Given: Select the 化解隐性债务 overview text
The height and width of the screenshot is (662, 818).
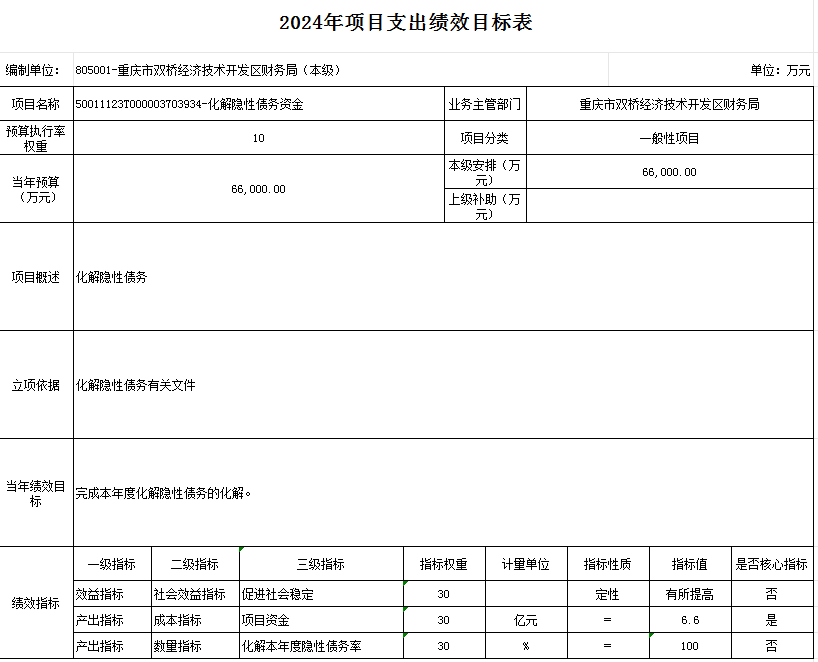Looking at the screenshot, I should tap(112, 277).
